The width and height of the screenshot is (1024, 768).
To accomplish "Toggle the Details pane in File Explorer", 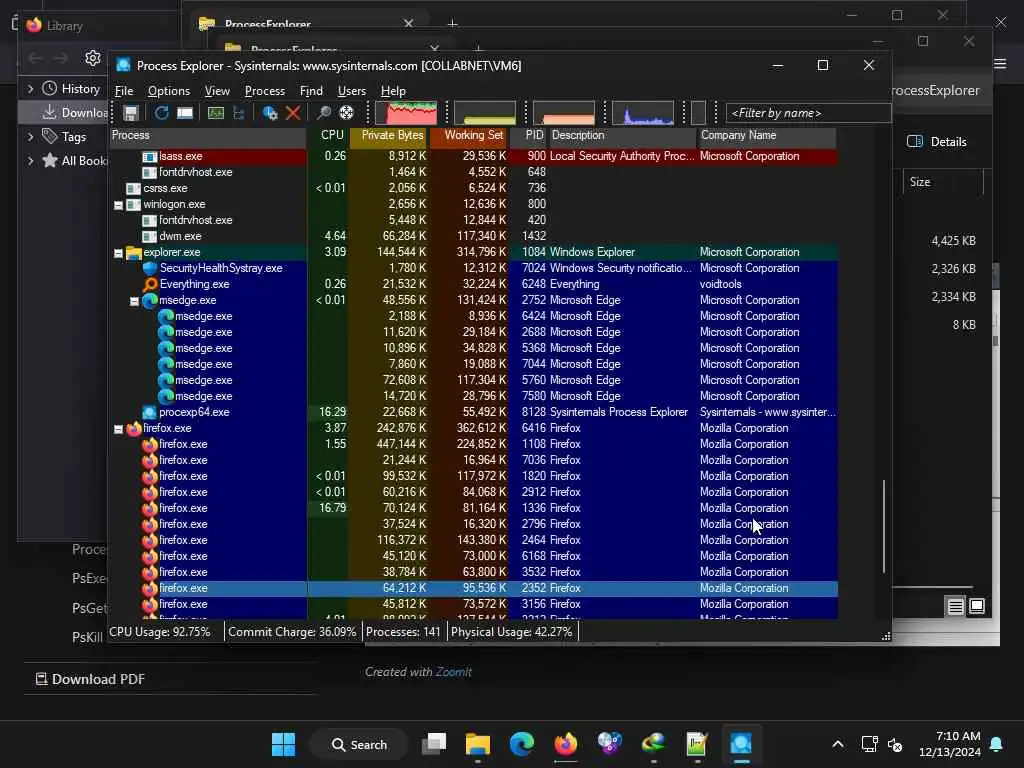I will [936, 142].
